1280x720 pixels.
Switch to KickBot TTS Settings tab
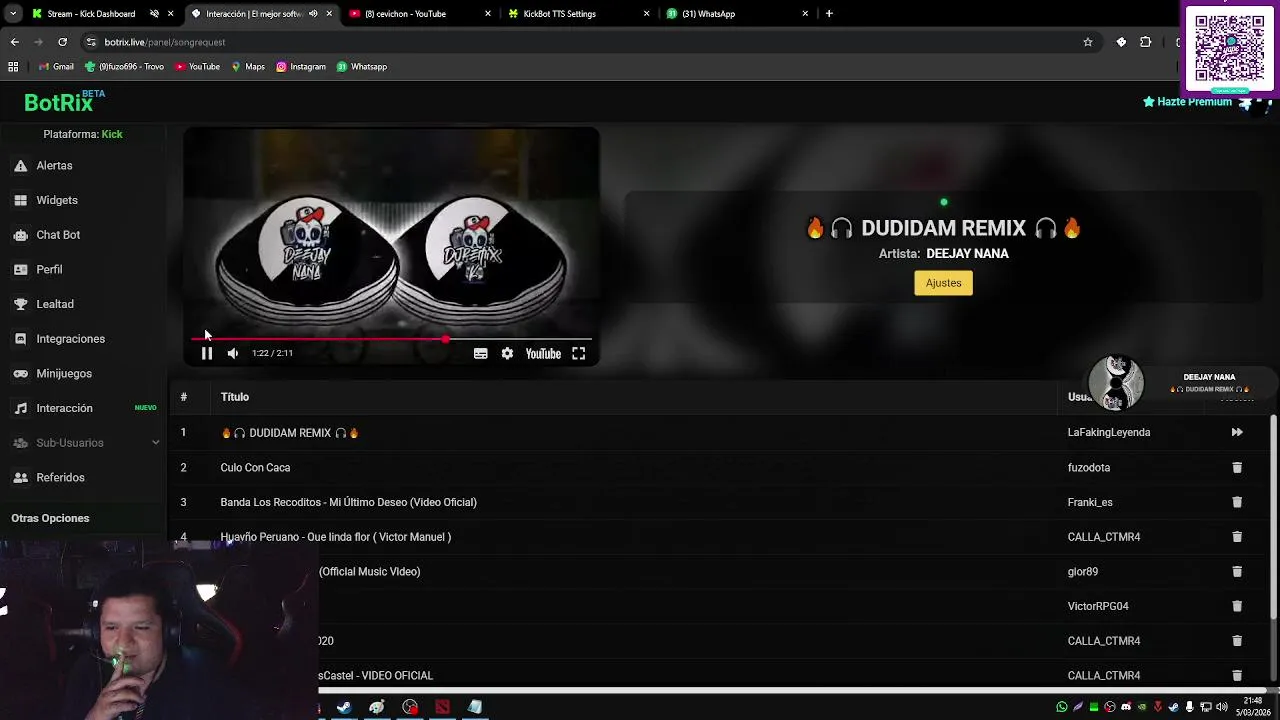[560, 14]
